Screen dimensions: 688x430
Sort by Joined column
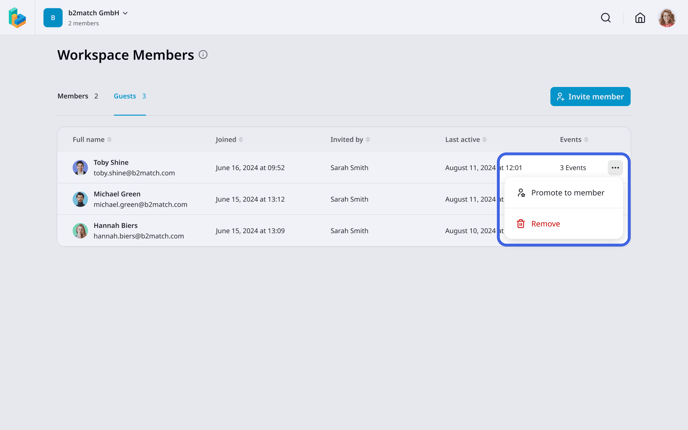tap(229, 140)
